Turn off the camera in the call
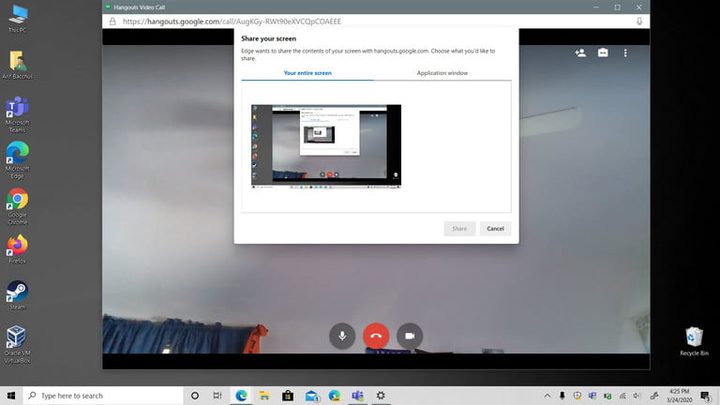720x405 pixels. [410, 336]
